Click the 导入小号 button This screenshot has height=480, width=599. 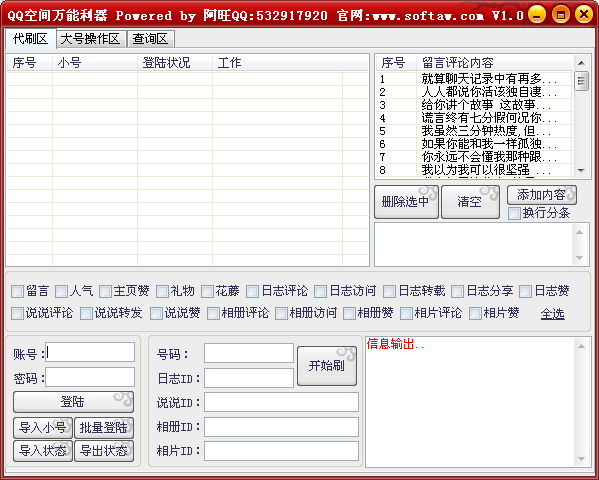pos(43,428)
